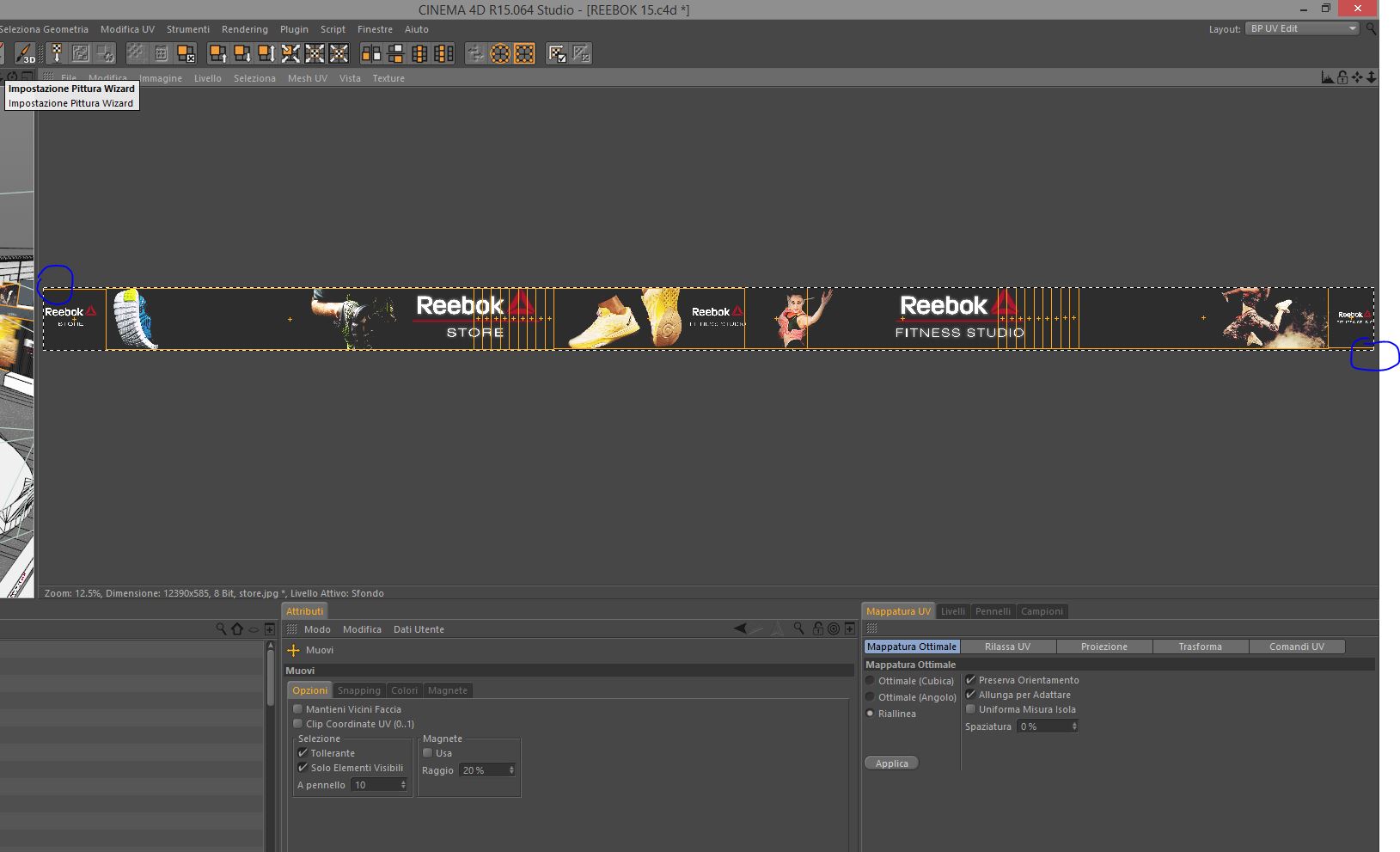Select the Proiezione button
This screenshot has width=1400, height=852.
pos(1104,647)
